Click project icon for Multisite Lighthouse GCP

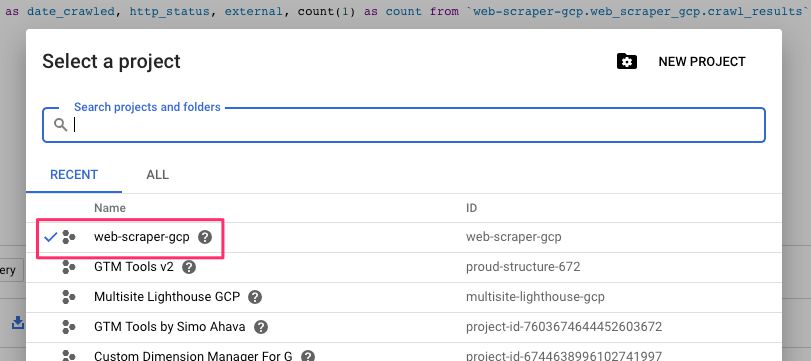pos(69,297)
